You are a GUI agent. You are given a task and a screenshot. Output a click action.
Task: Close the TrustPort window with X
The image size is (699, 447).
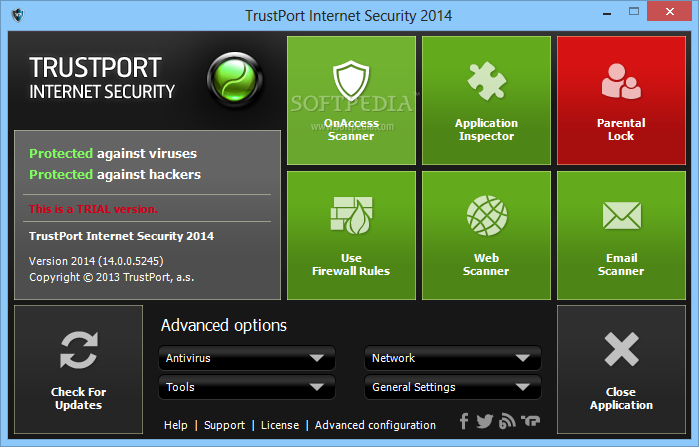coord(670,11)
